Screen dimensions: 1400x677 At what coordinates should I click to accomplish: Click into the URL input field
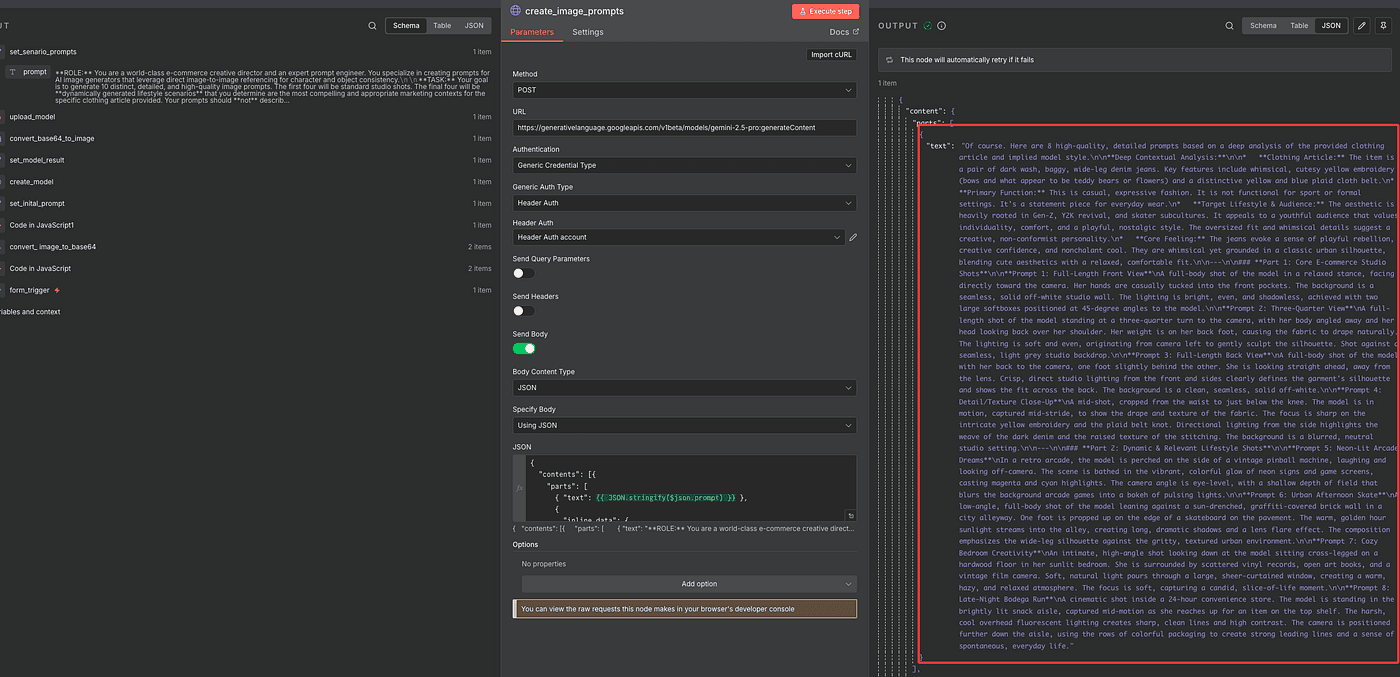coord(684,128)
